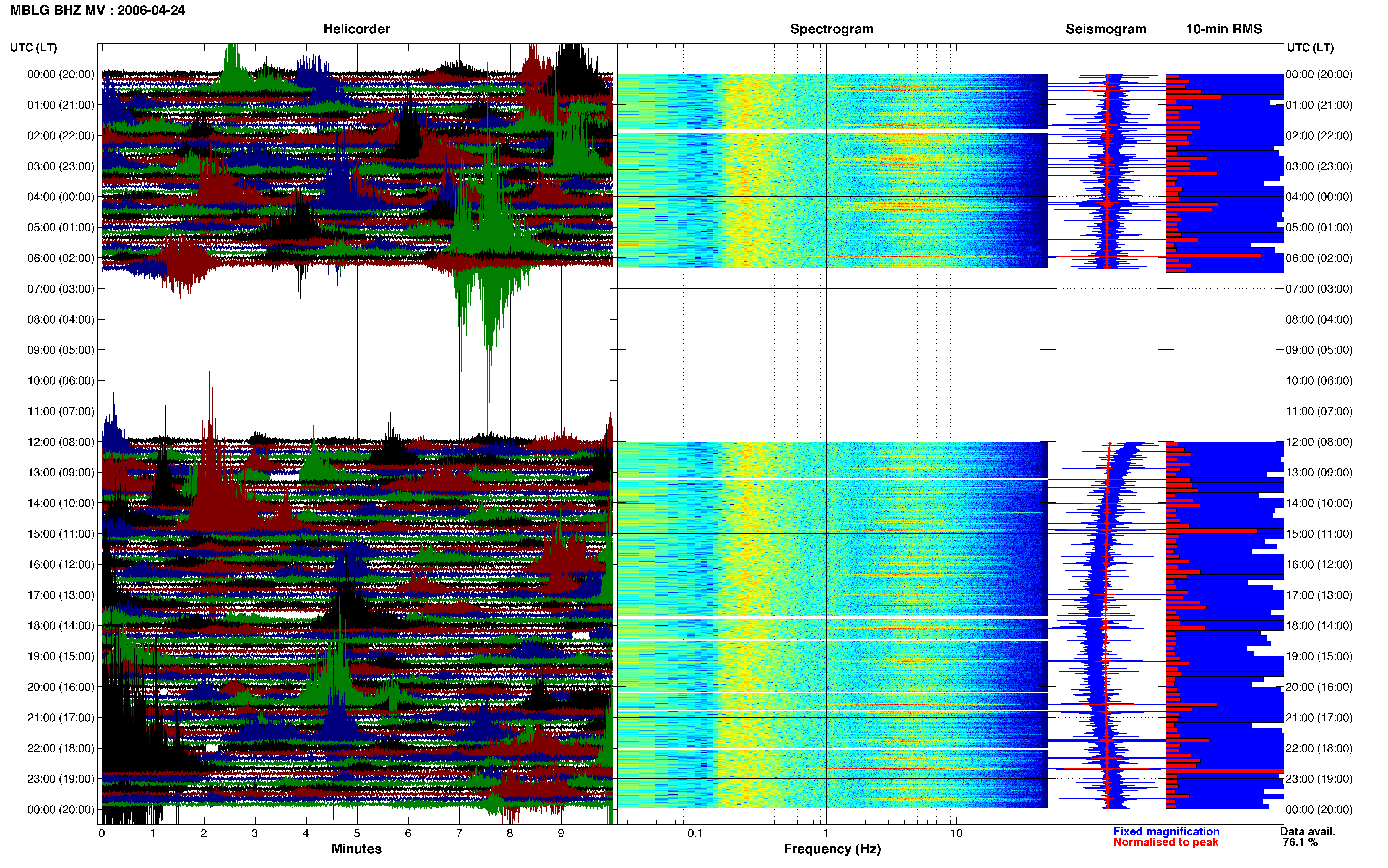Click minute tick label '0' on helicorder axis

pos(101,833)
